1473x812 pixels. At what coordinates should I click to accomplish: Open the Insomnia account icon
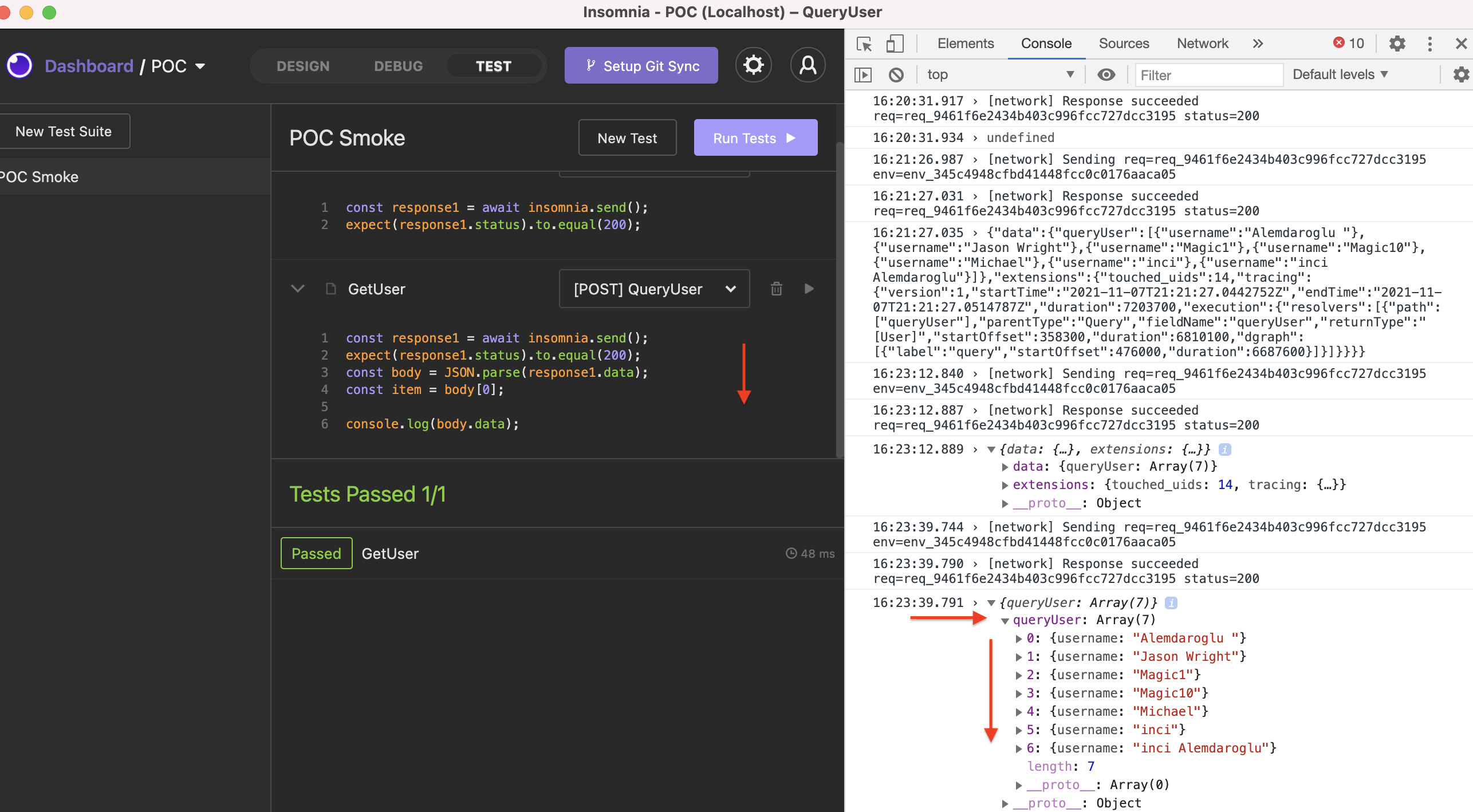pyautogui.click(x=808, y=65)
